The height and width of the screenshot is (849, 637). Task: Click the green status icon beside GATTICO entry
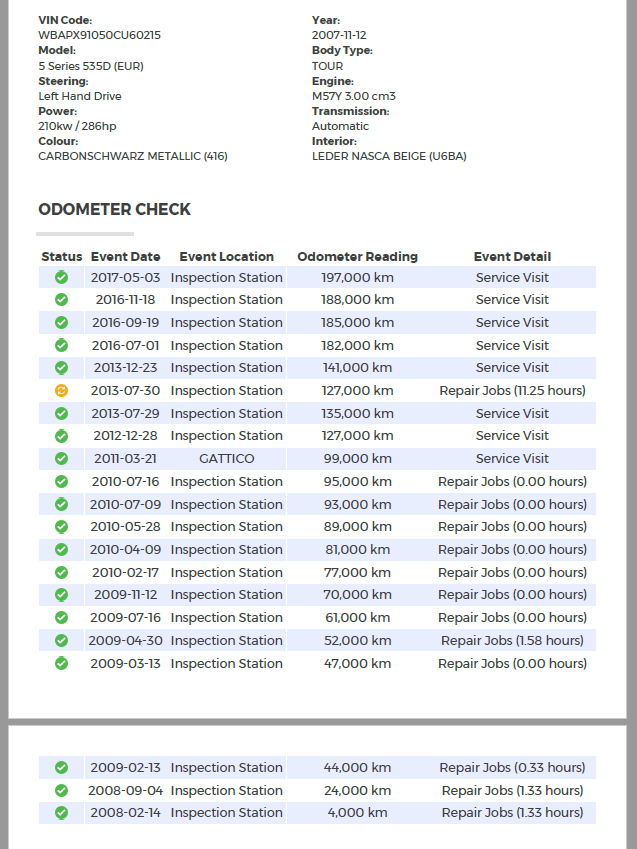pyautogui.click(x=61, y=459)
